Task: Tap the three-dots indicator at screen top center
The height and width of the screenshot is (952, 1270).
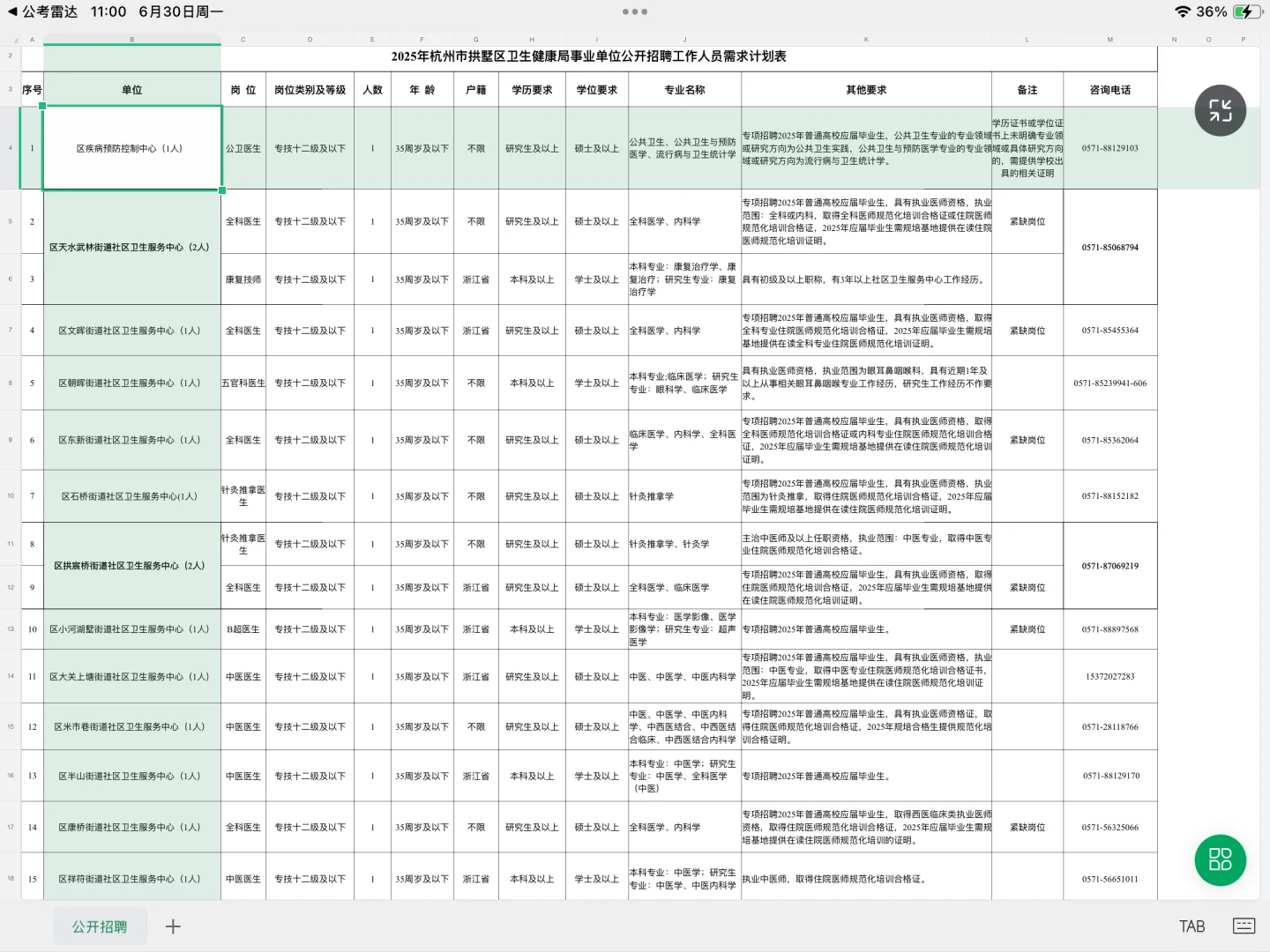Action: coord(634,12)
